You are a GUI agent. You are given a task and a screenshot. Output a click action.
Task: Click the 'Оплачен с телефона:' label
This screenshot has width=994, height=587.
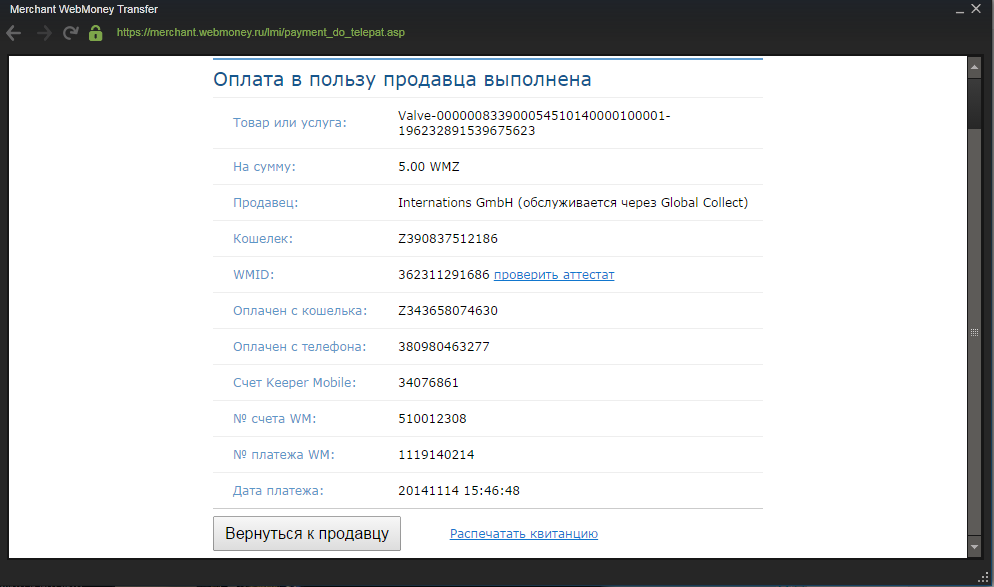coord(299,347)
